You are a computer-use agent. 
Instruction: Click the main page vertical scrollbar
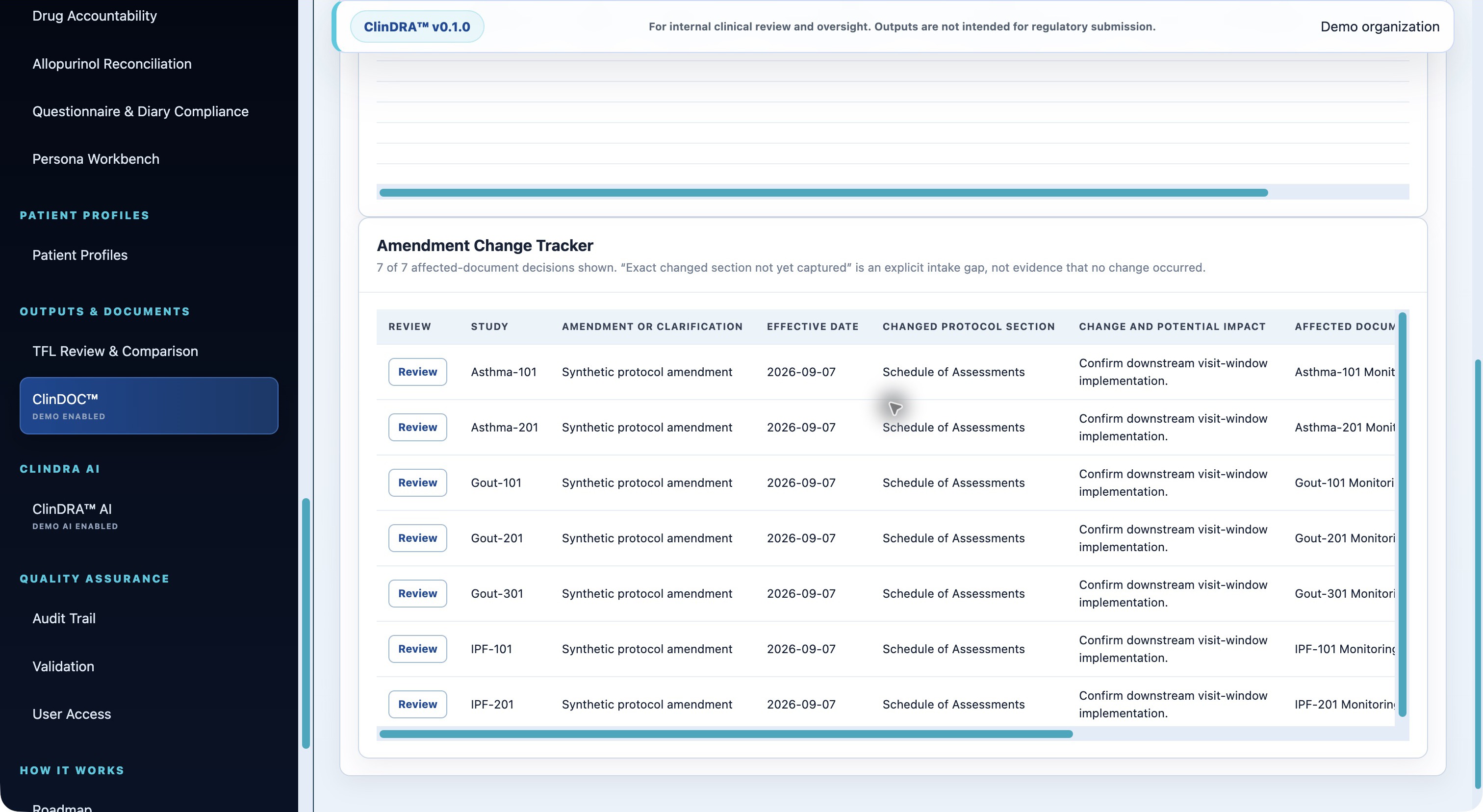click(x=1477, y=574)
